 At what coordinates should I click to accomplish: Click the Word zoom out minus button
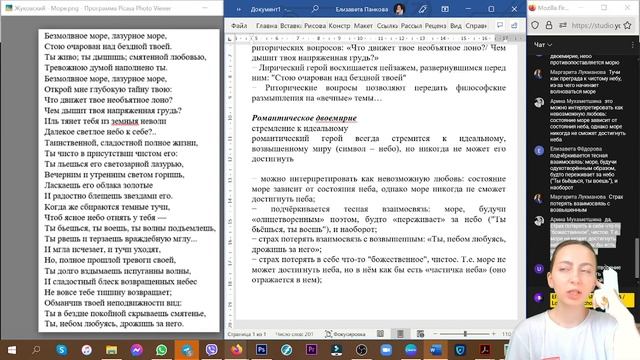click(435, 334)
